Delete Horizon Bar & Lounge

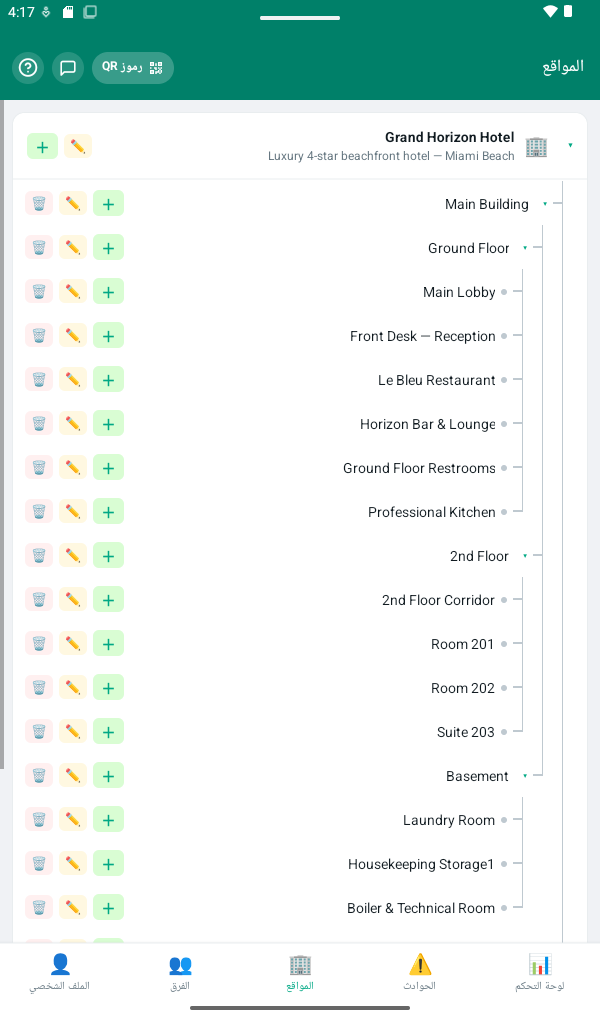point(39,424)
